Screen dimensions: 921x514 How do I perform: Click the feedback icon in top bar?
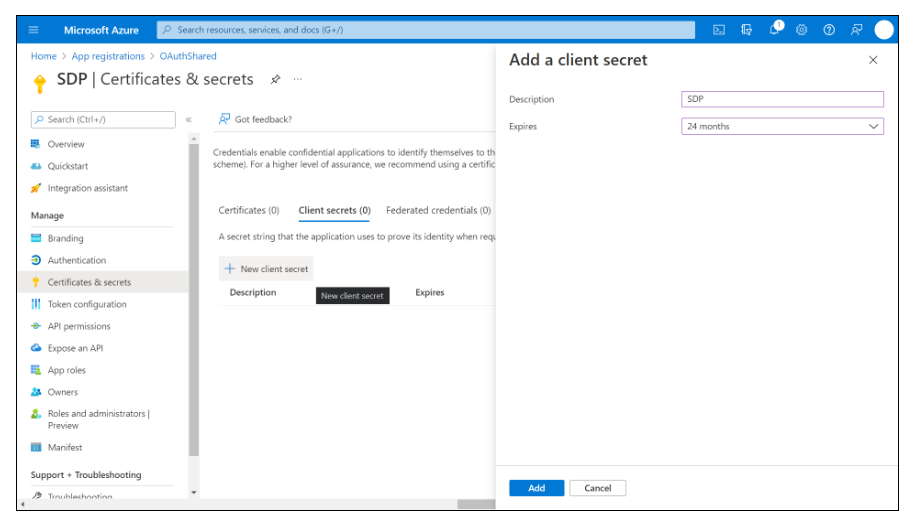(x=856, y=30)
